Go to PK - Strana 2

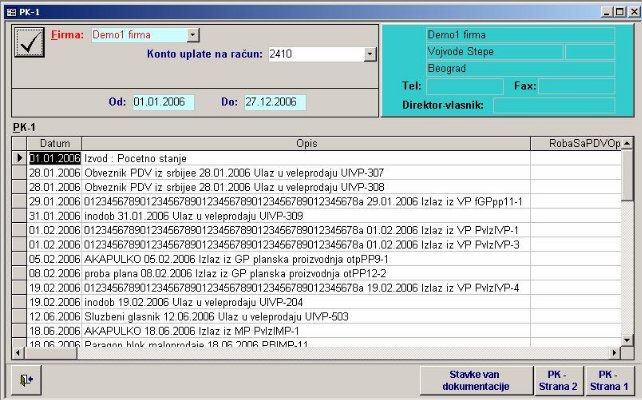point(561,380)
